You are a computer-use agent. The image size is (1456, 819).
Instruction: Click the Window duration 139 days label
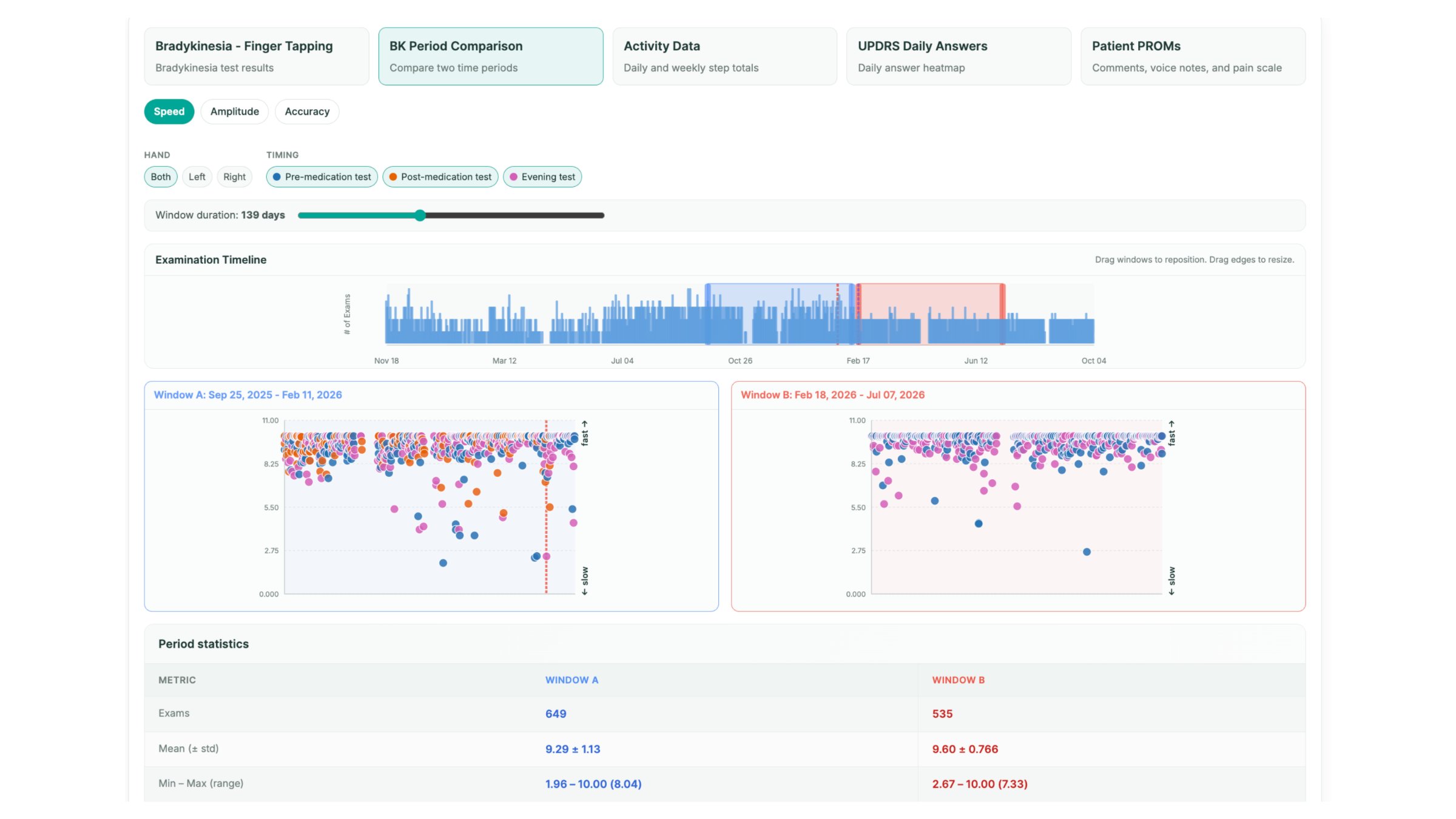point(220,215)
